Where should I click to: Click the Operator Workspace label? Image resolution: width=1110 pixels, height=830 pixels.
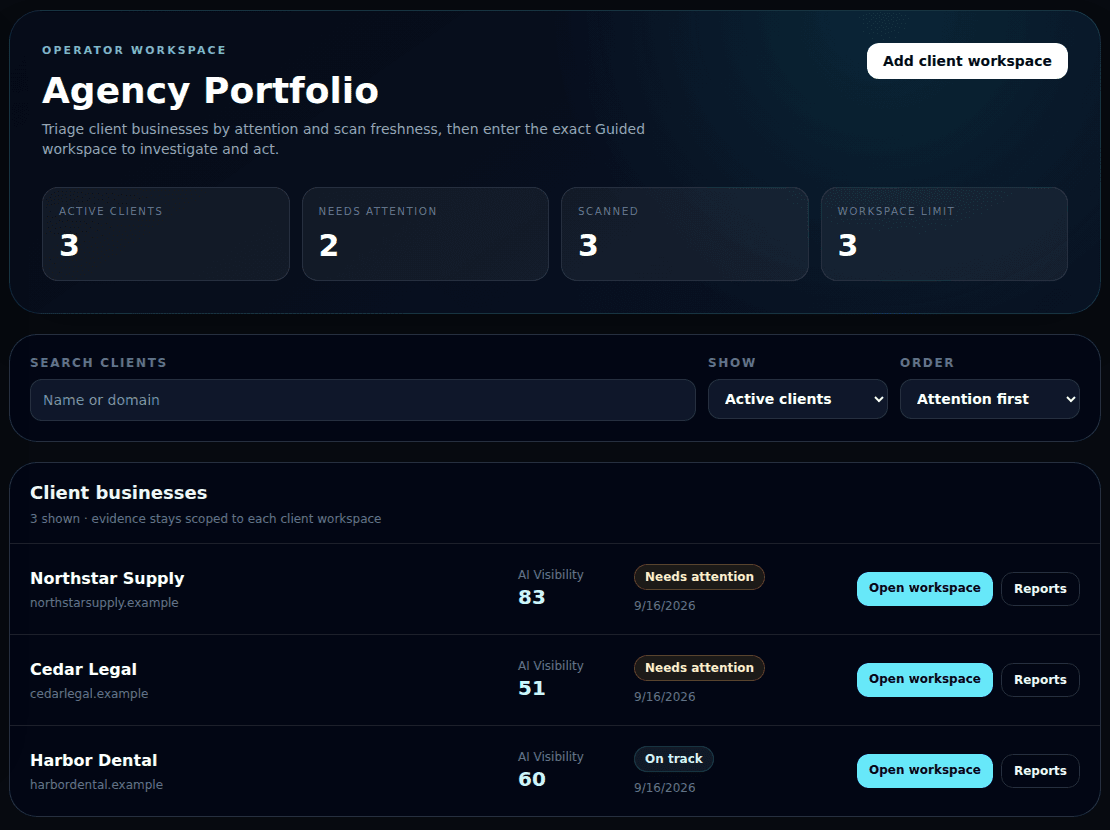134,50
